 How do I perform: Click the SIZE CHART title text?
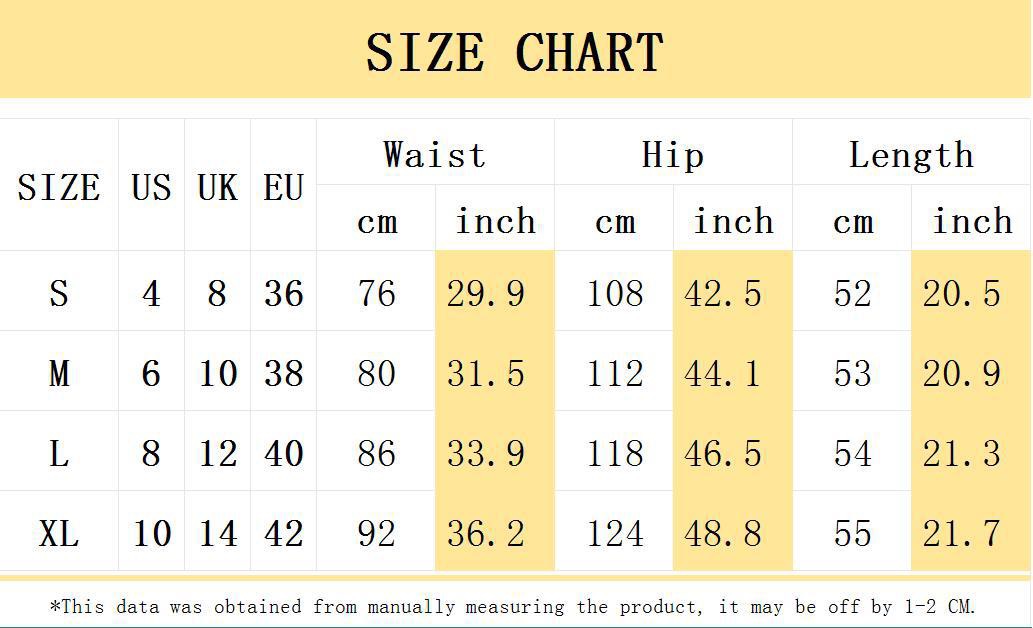click(514, 52)
